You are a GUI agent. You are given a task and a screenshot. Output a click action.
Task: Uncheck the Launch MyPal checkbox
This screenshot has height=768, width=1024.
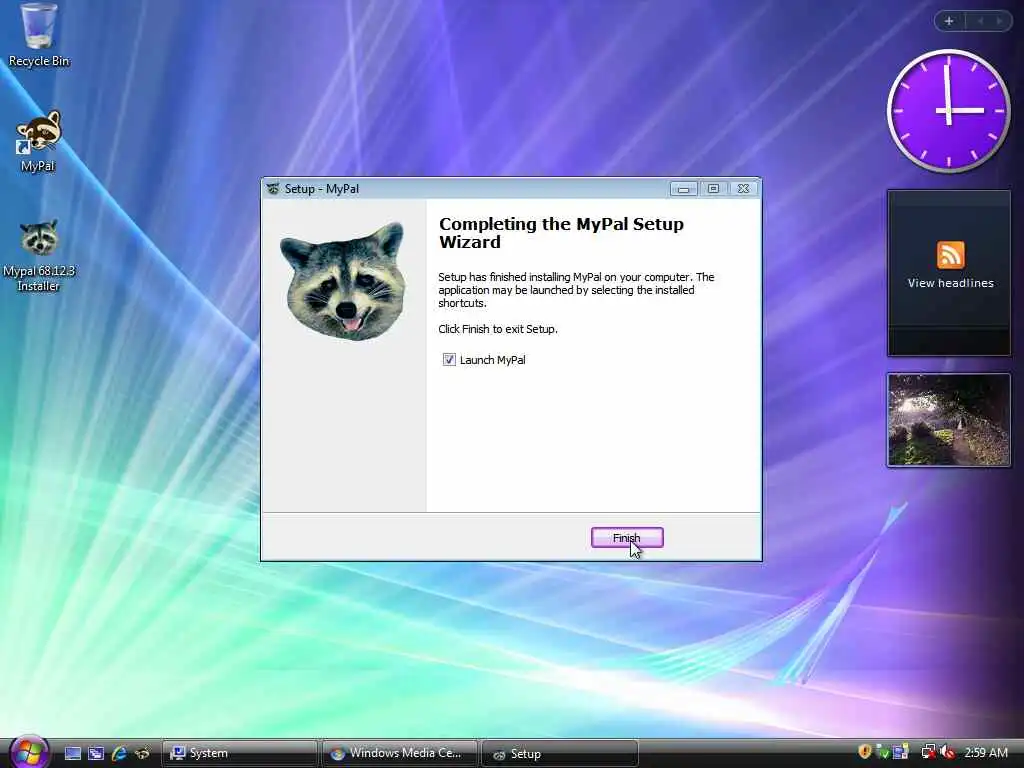tap(449, 360)
